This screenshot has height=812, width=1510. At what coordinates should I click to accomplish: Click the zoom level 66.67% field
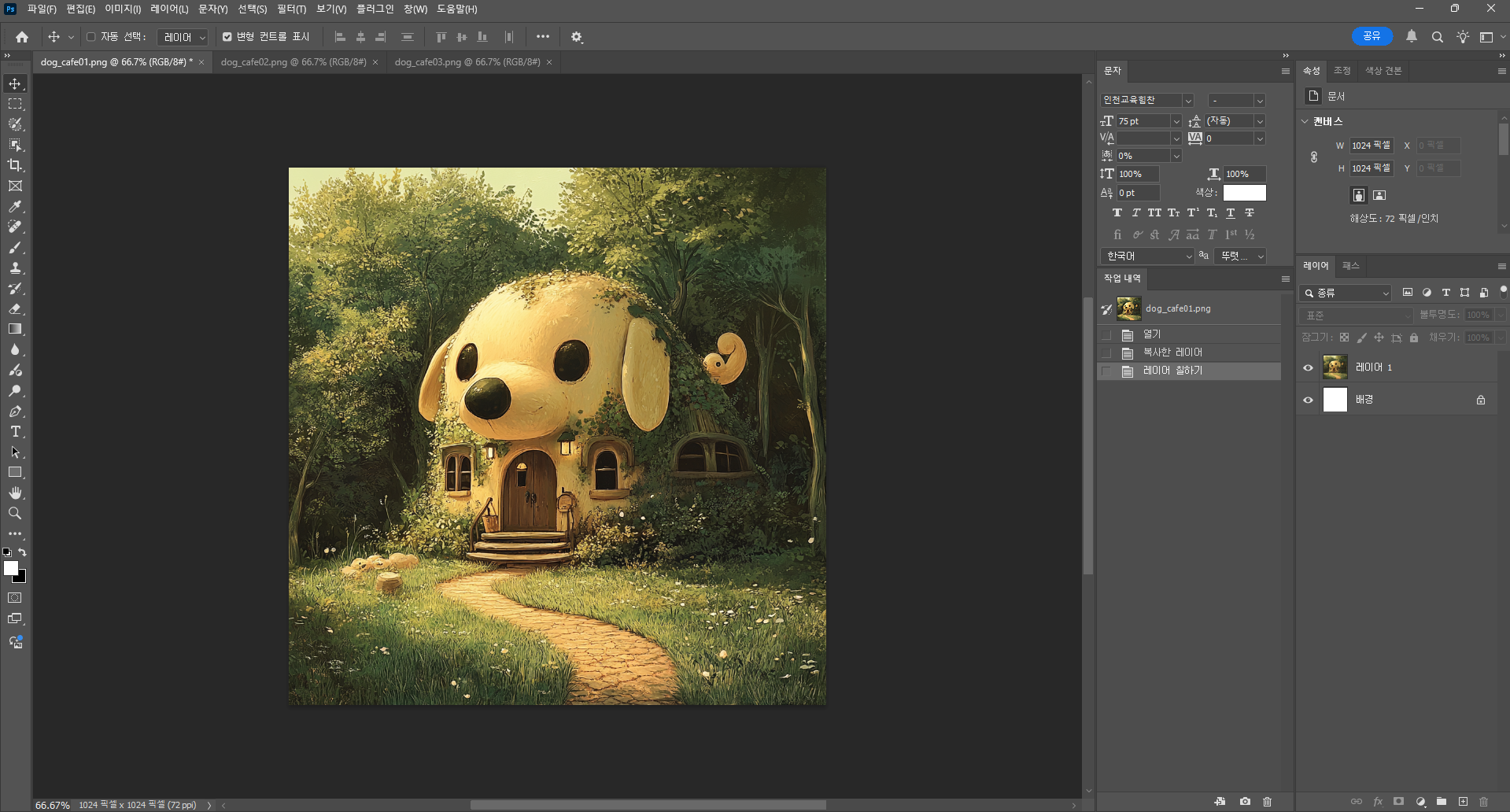coord(53,805)
